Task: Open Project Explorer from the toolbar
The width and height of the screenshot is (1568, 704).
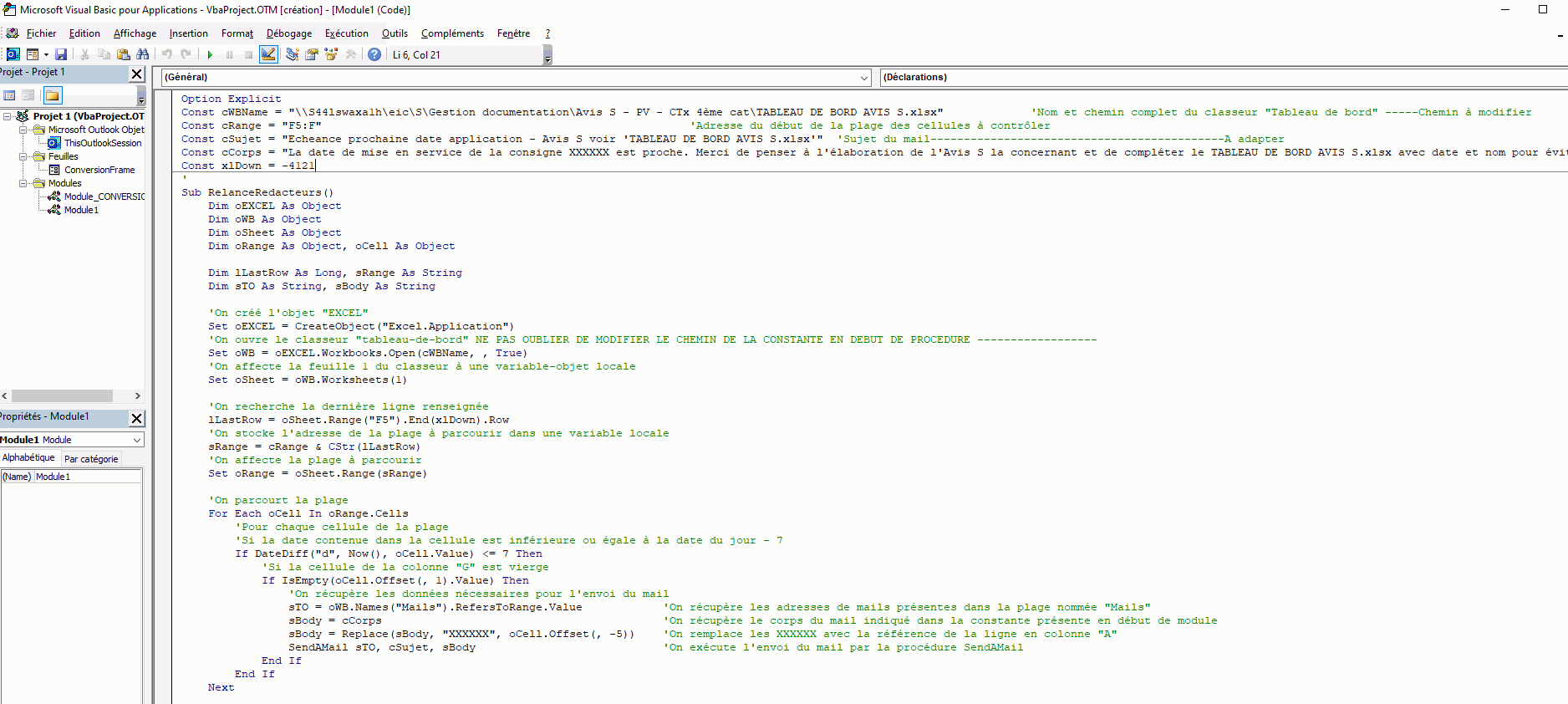Action: tap(292, 54)
